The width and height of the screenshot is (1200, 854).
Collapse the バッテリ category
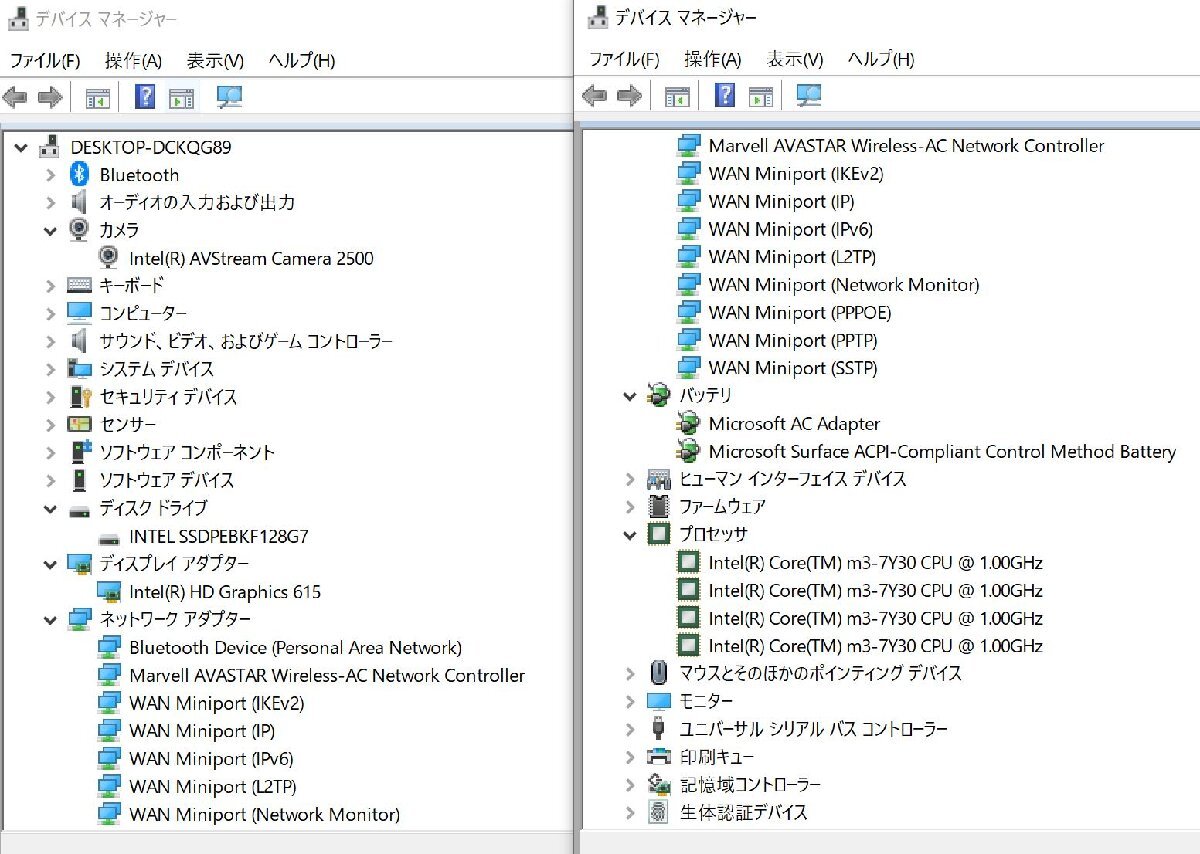629,396
